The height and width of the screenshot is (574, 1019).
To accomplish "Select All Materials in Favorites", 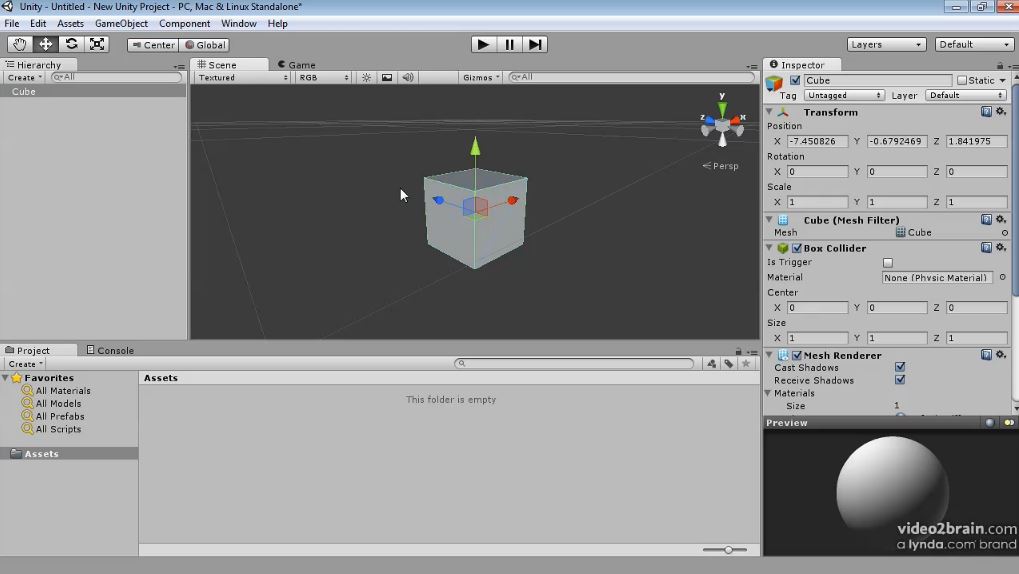I will coord(63,391).
